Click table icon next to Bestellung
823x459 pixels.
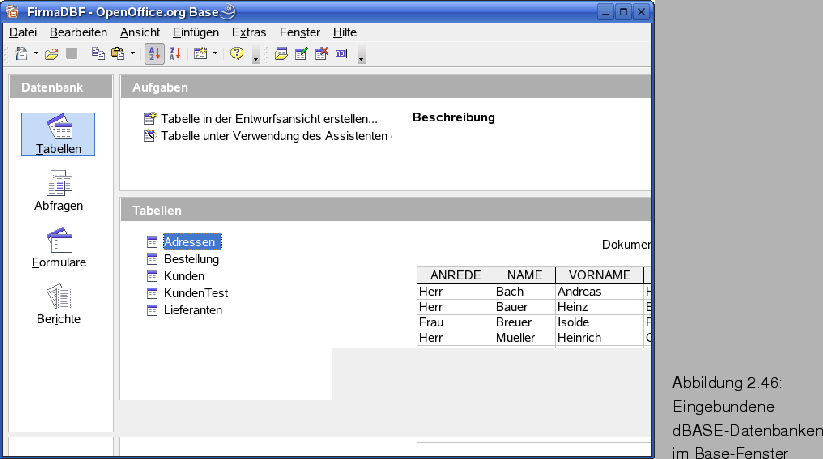(x=152, y=259)
